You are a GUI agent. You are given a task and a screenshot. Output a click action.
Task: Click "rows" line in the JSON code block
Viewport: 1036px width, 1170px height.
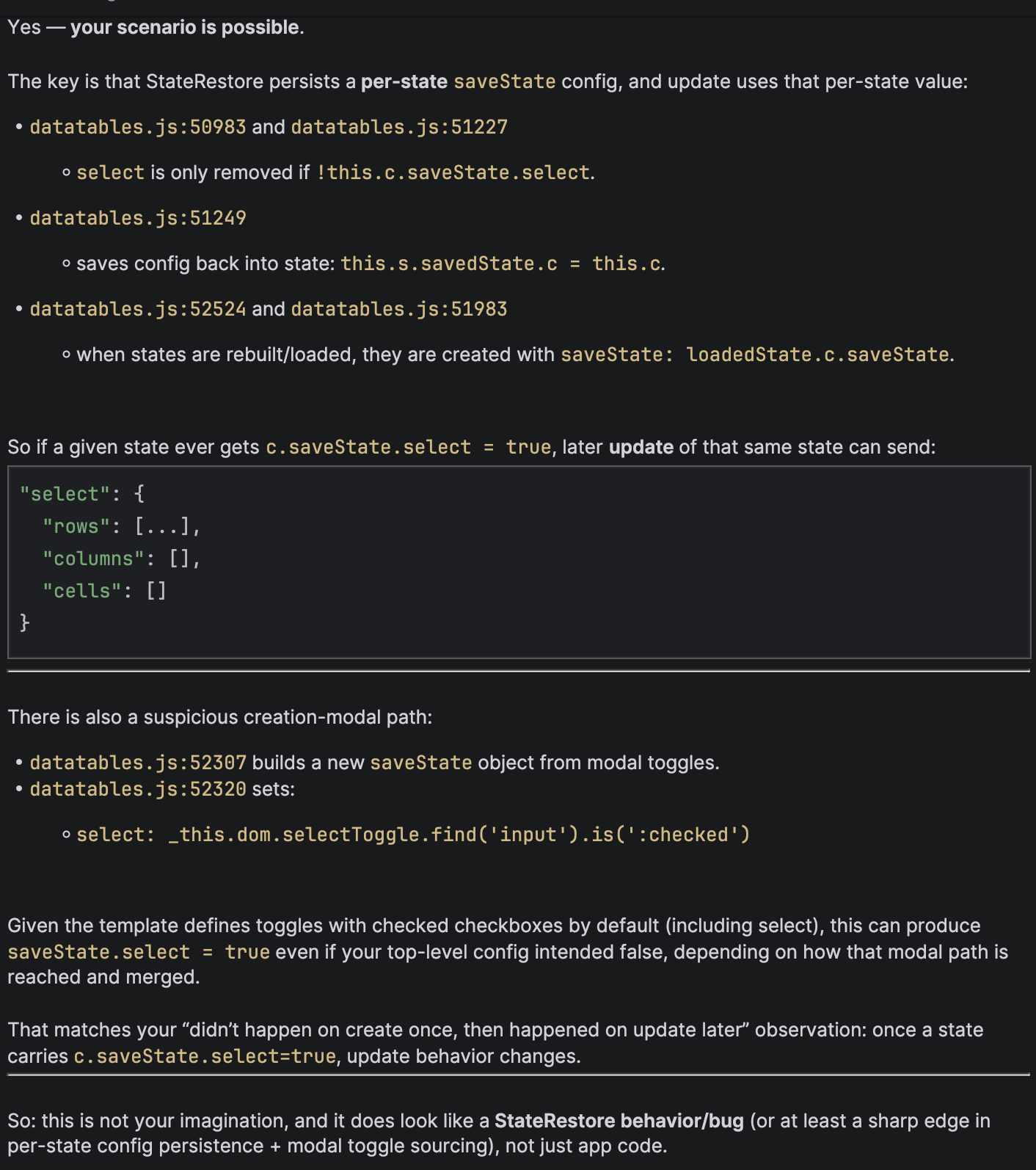pyautogui.click(x=121, y=526)
